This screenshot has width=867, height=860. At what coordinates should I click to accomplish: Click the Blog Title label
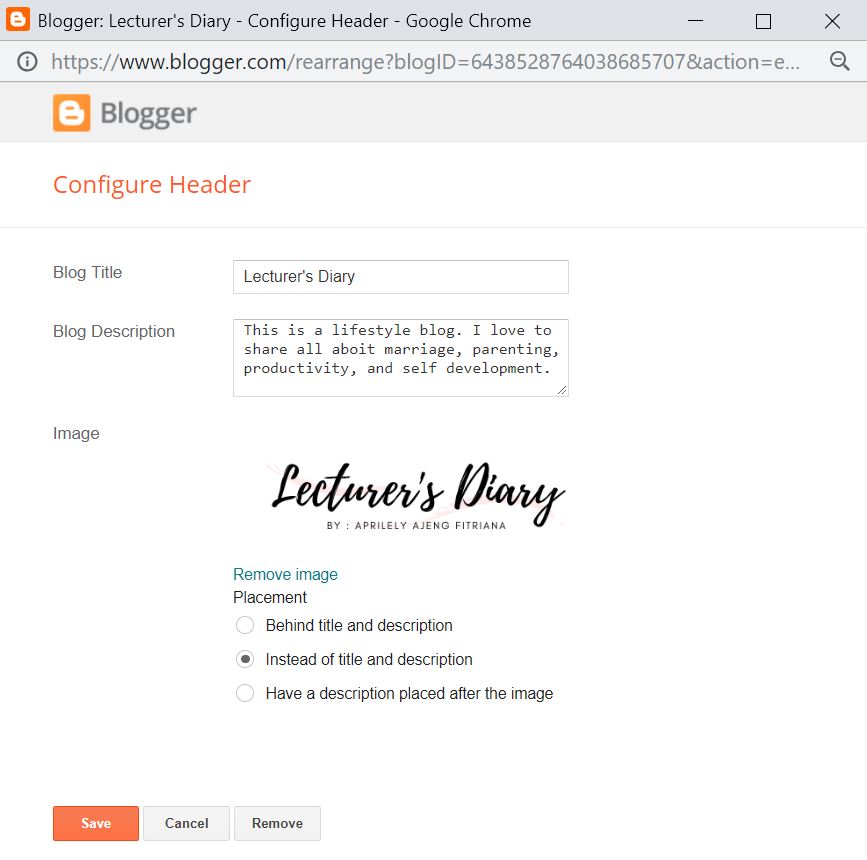click(87, 272)
